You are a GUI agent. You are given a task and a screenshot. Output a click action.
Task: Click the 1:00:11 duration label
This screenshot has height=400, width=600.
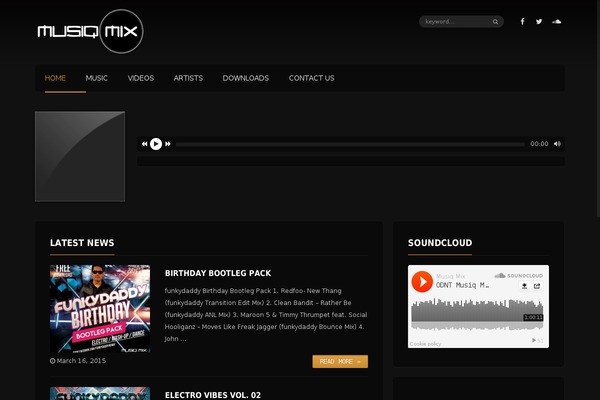[533, 317]
